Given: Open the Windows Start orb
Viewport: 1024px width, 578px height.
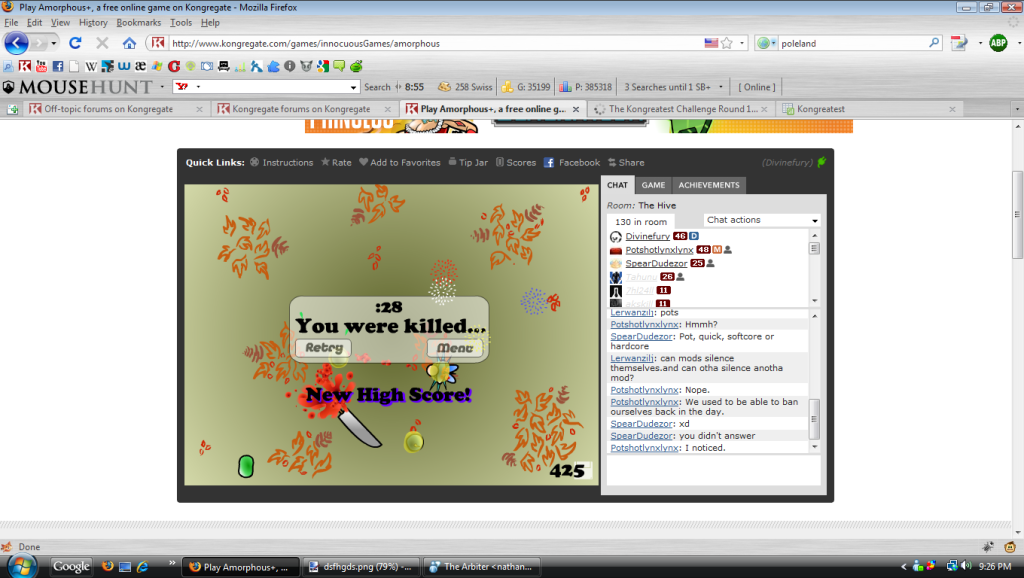Looking at the screenshot, I should pyautogui.click(x=22, y=566).
